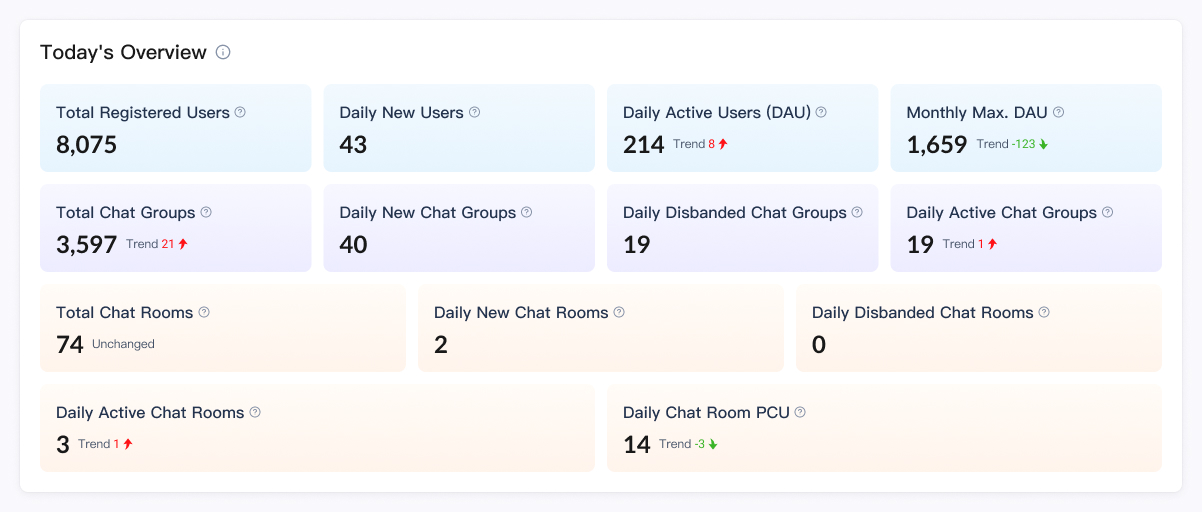Click help icon for Monthly Max. DAU

pyautogui.click(x=1058, y=112)
